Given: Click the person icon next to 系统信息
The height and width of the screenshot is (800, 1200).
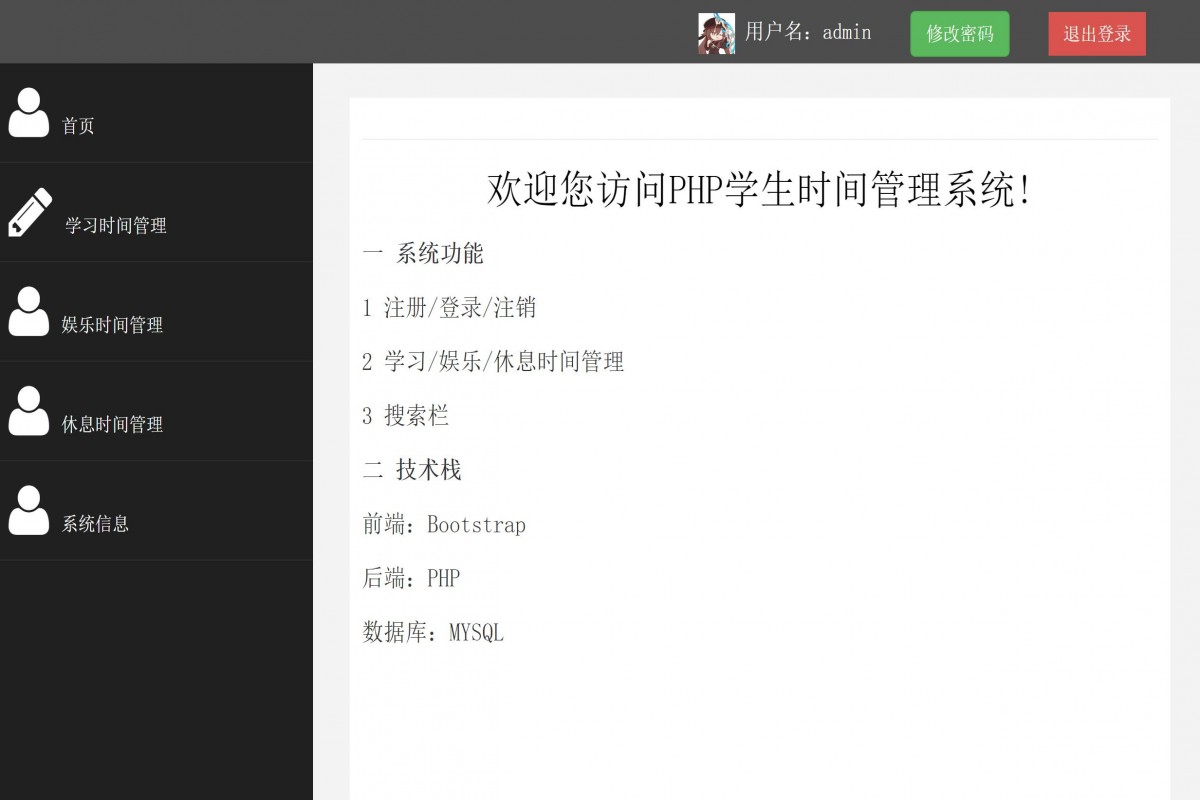Looking at the screenshot, I should pos(29,510).
